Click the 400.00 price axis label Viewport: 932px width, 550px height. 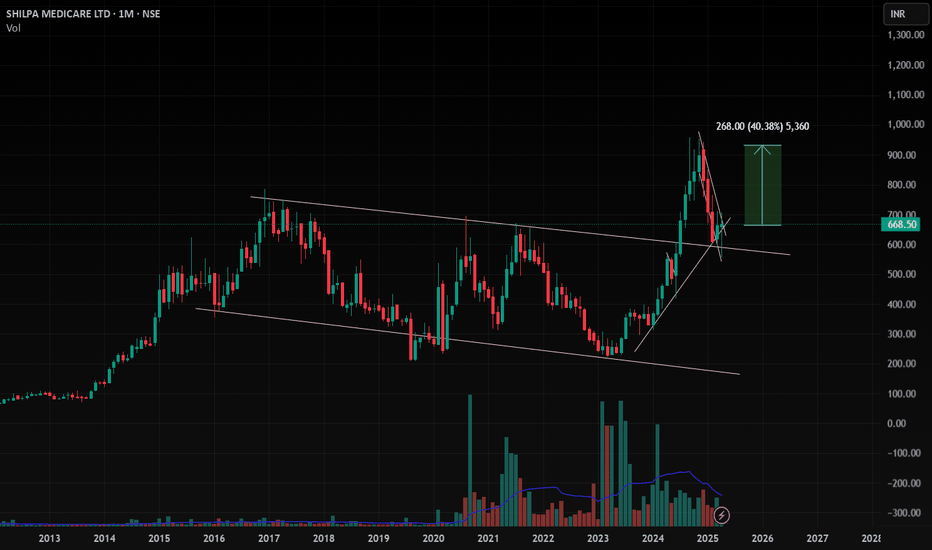(902, 304)
